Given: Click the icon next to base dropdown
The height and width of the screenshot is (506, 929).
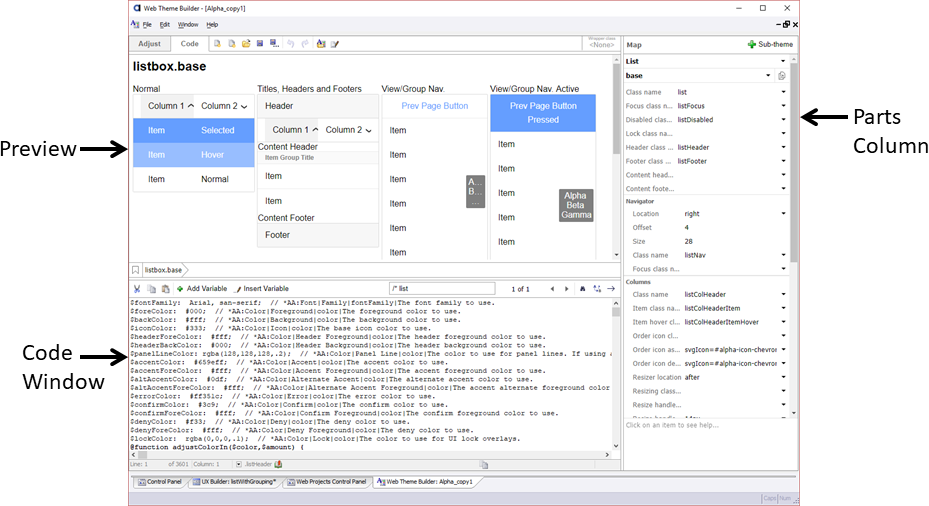Looking at the screenshot, I should (782, 76).
